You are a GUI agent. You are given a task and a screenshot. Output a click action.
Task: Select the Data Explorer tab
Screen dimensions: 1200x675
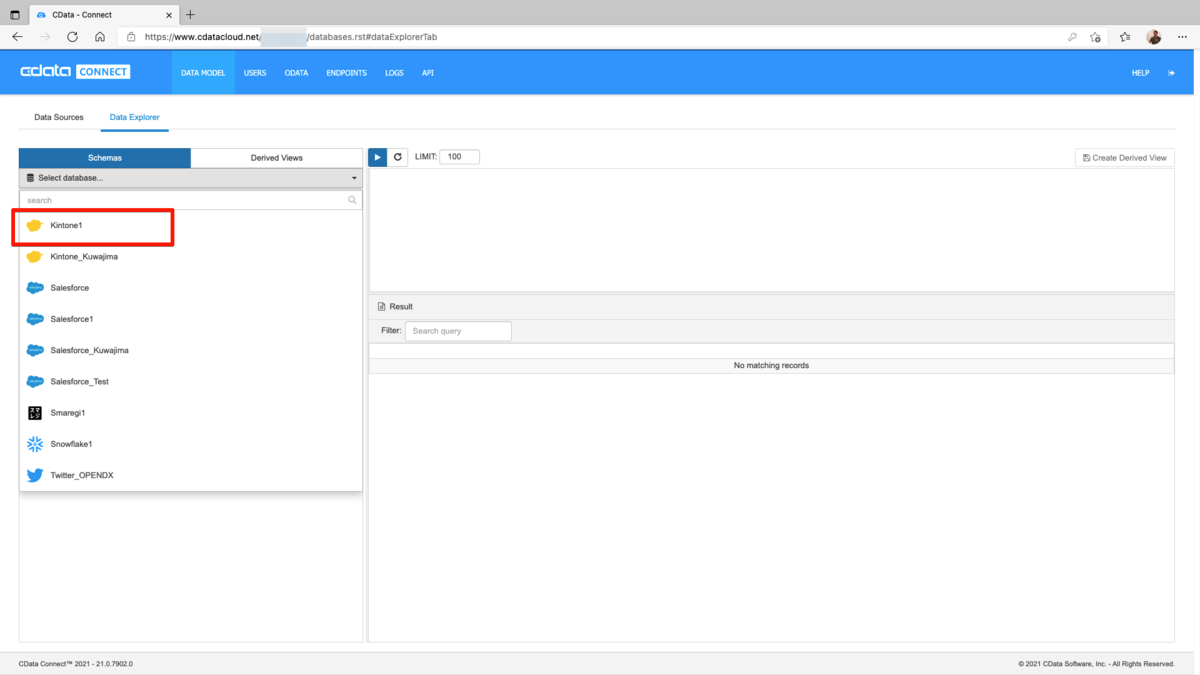click(x=134, y=117)
